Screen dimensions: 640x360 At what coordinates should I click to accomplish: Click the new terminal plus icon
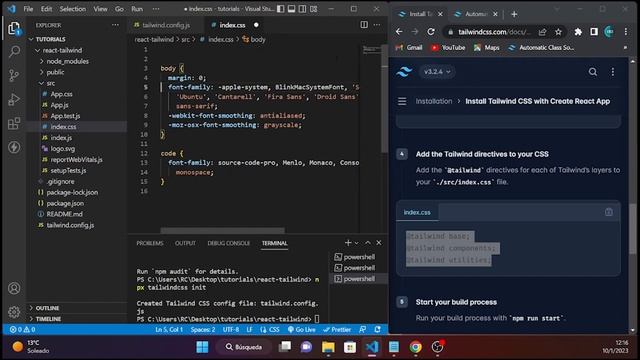(348, 243)
